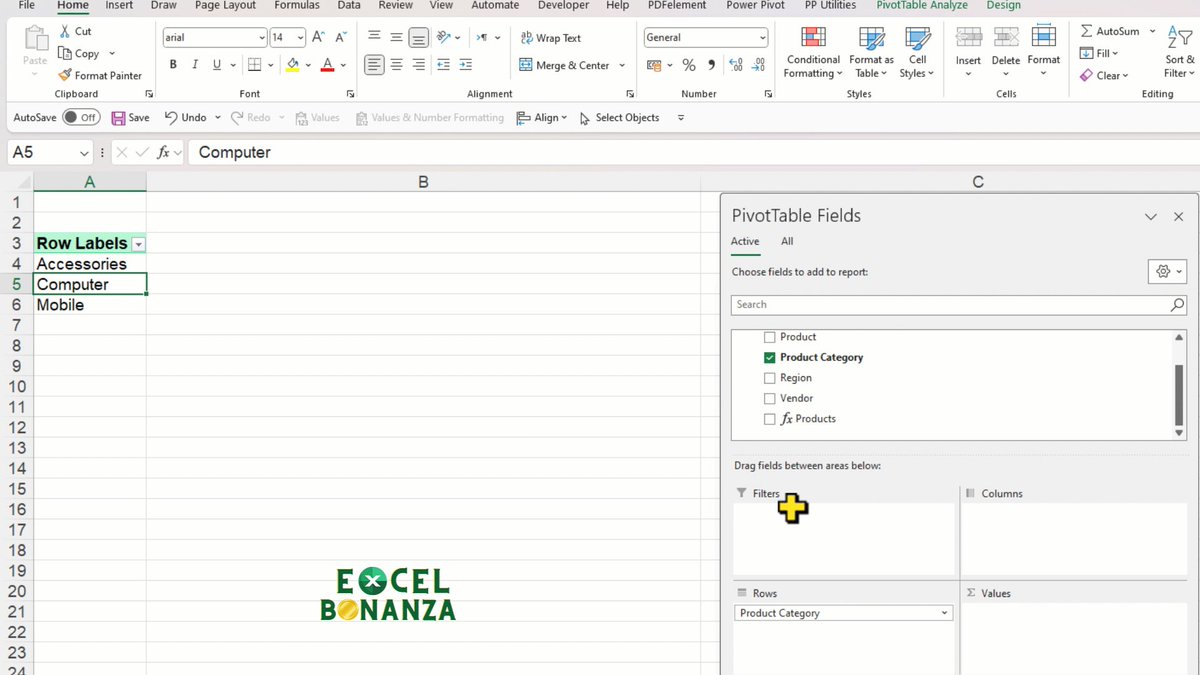This screenshot has height=675, width=1200.
Task: Check the fx Products field checkbox
Action: pos(769,419)
